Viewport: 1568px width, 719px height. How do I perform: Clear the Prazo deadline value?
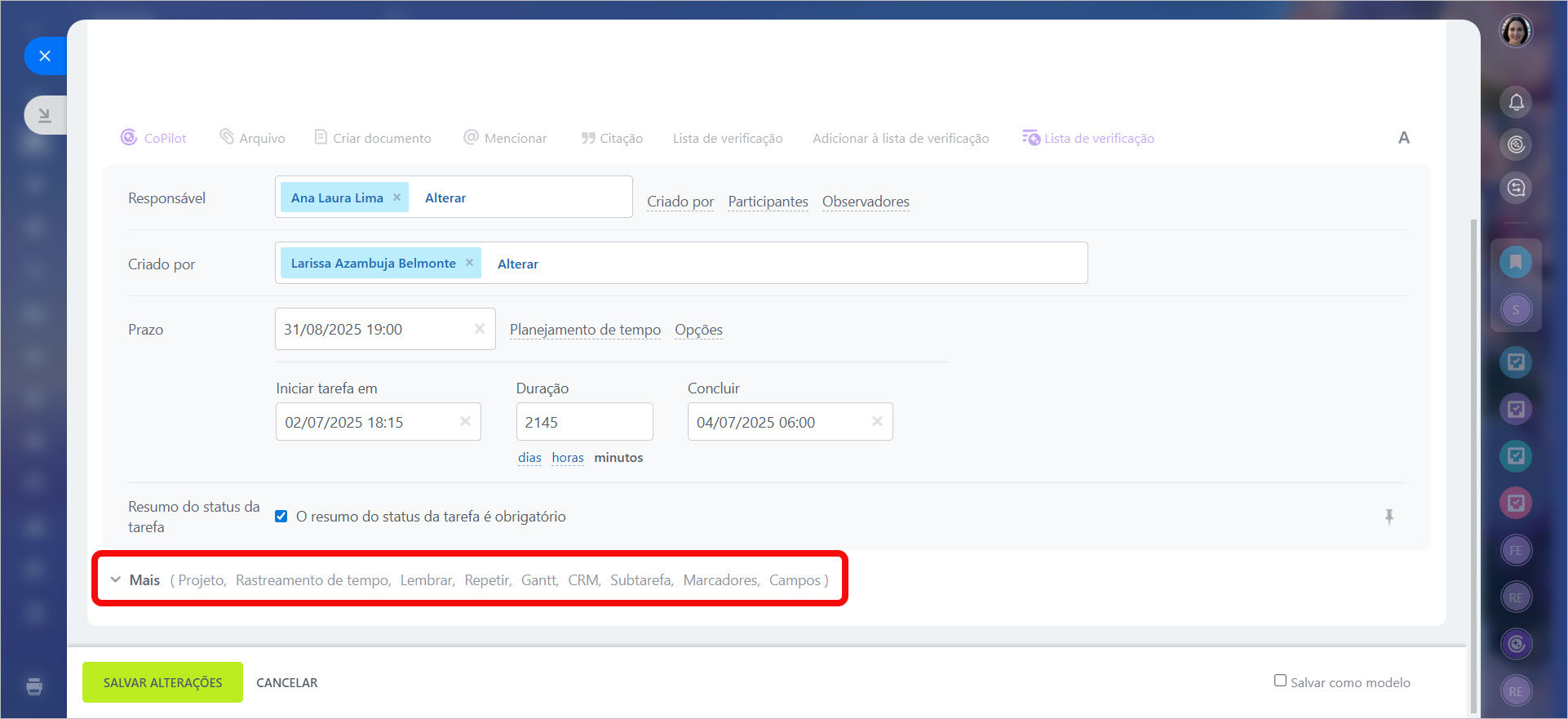click(480, 329)
